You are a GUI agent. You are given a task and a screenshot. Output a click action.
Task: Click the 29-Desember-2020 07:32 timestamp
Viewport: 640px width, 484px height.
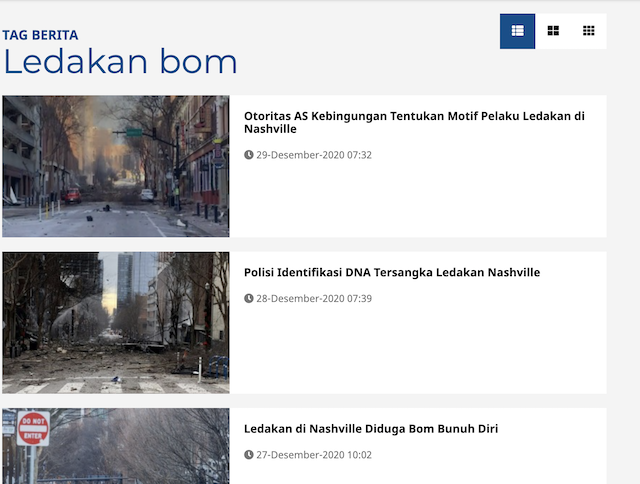pos(314,155)
